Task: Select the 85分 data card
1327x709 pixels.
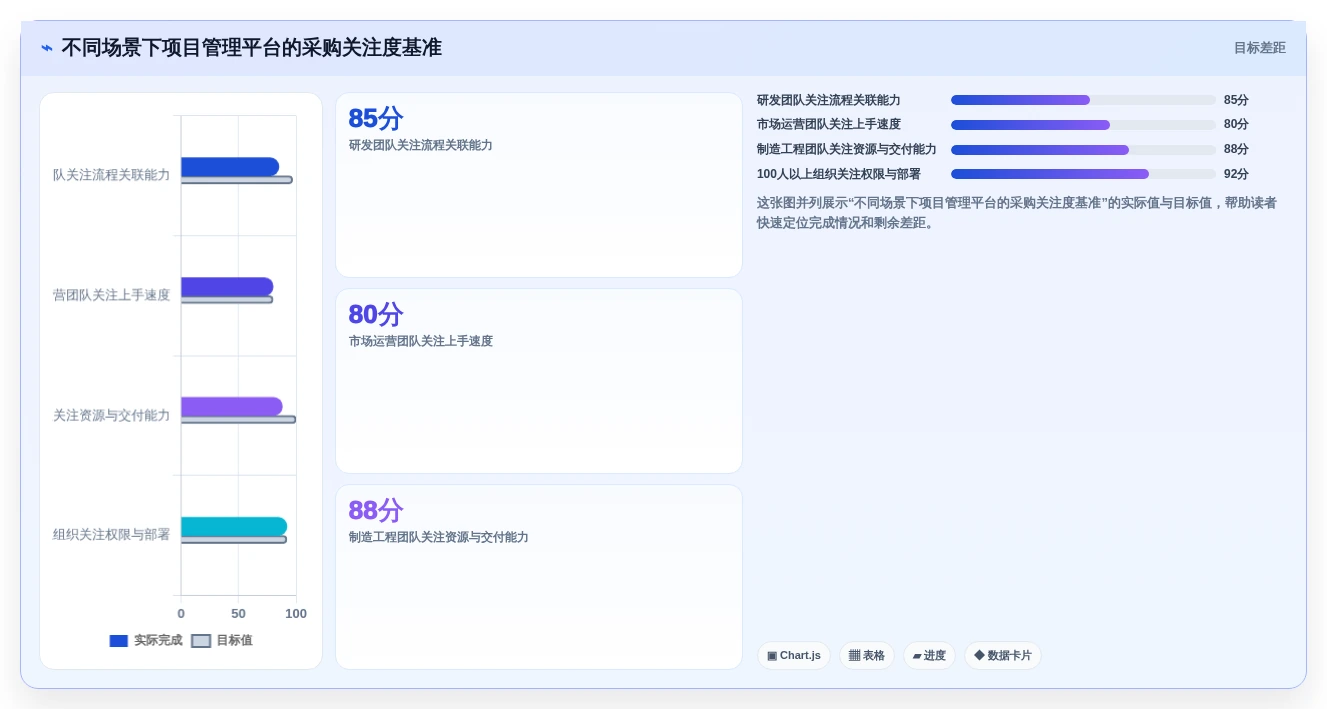Action: coord(539,185)
